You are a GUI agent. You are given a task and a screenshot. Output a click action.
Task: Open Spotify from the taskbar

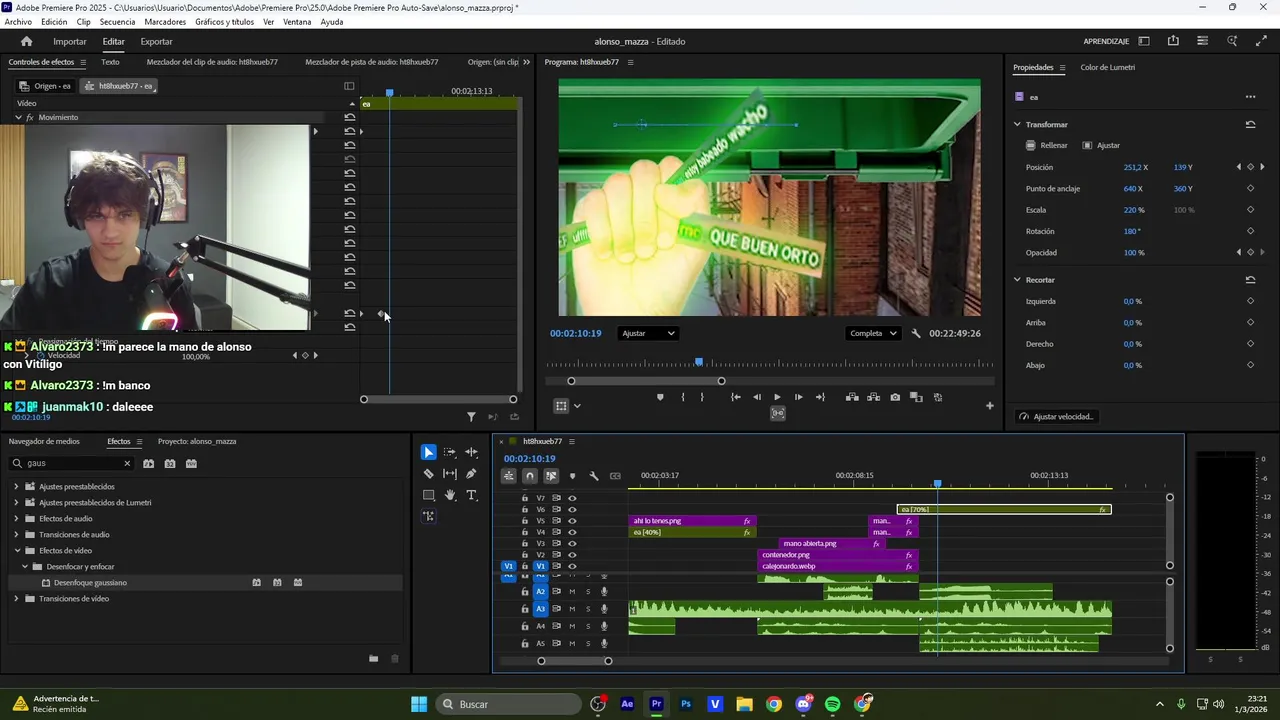(833, 704)
